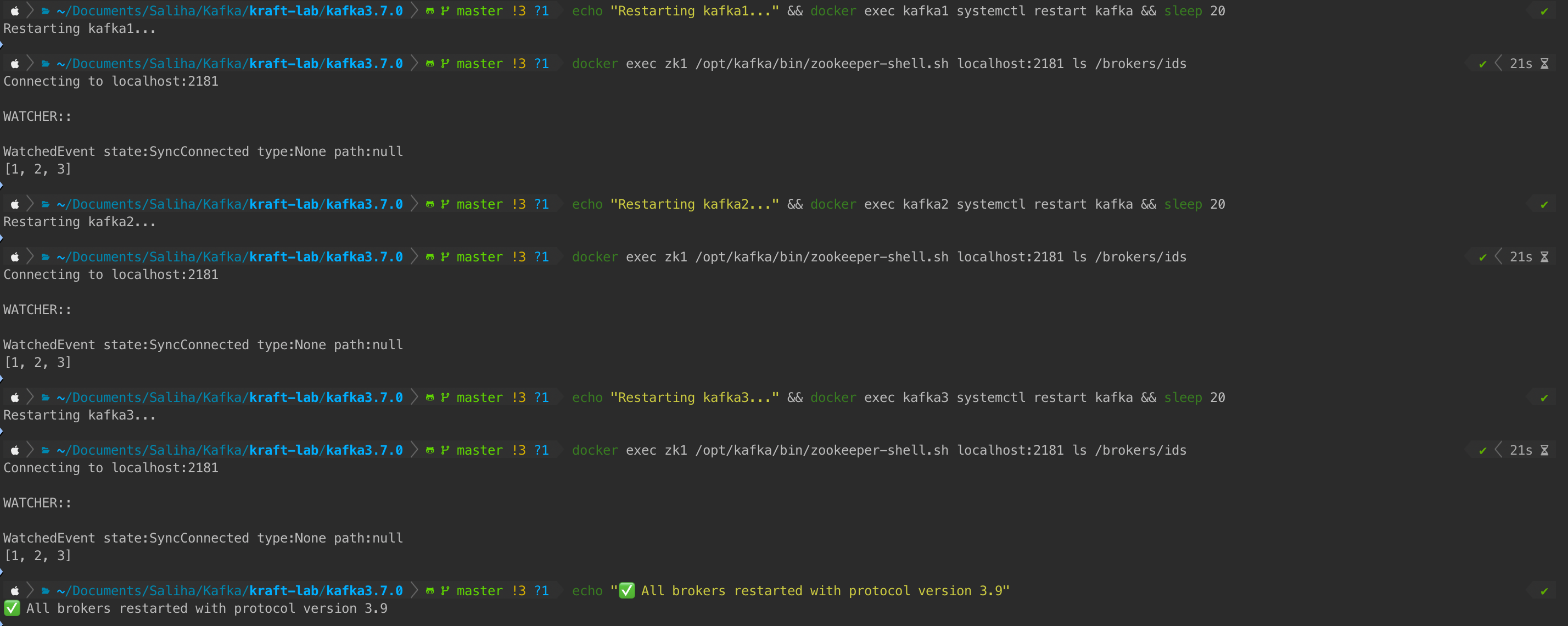1568x626 pixels.
Task: Click the 'docker' word in the kafka3 restart command
Action: (x=833, y=398)
